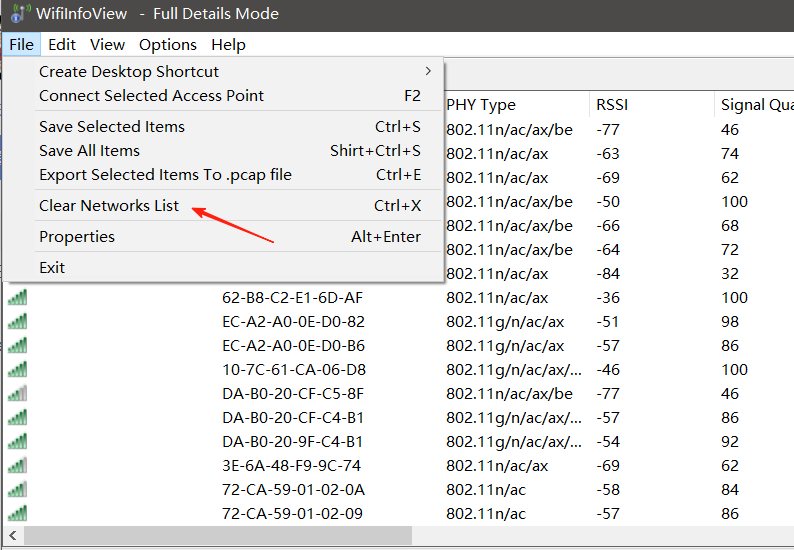Click signal icon for 3E-6A-48-F9-9C-74 row
The height and width of the screenshot is (550, 794).
pyautogui.click(x=18, y=465)
